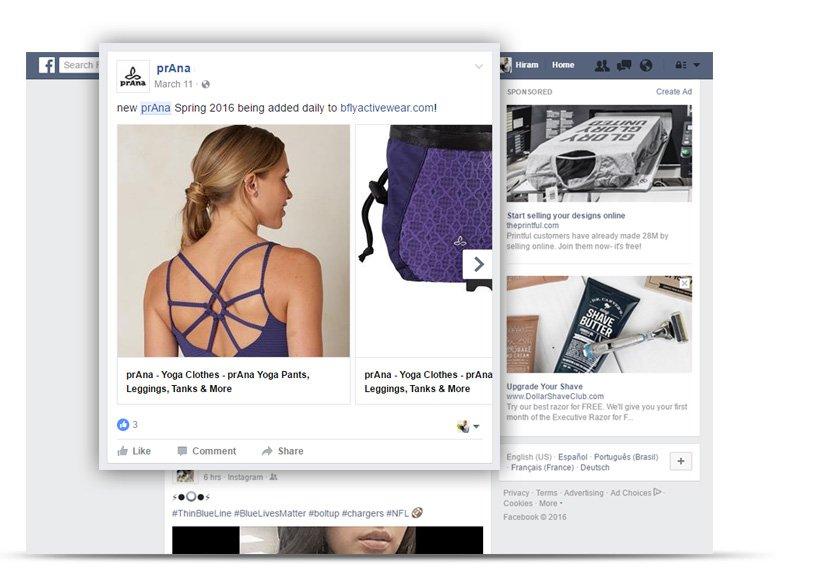The width and height of the screenshot is (822, 574).
Task: Open Start selling your designs online ad
Action: 566,215
